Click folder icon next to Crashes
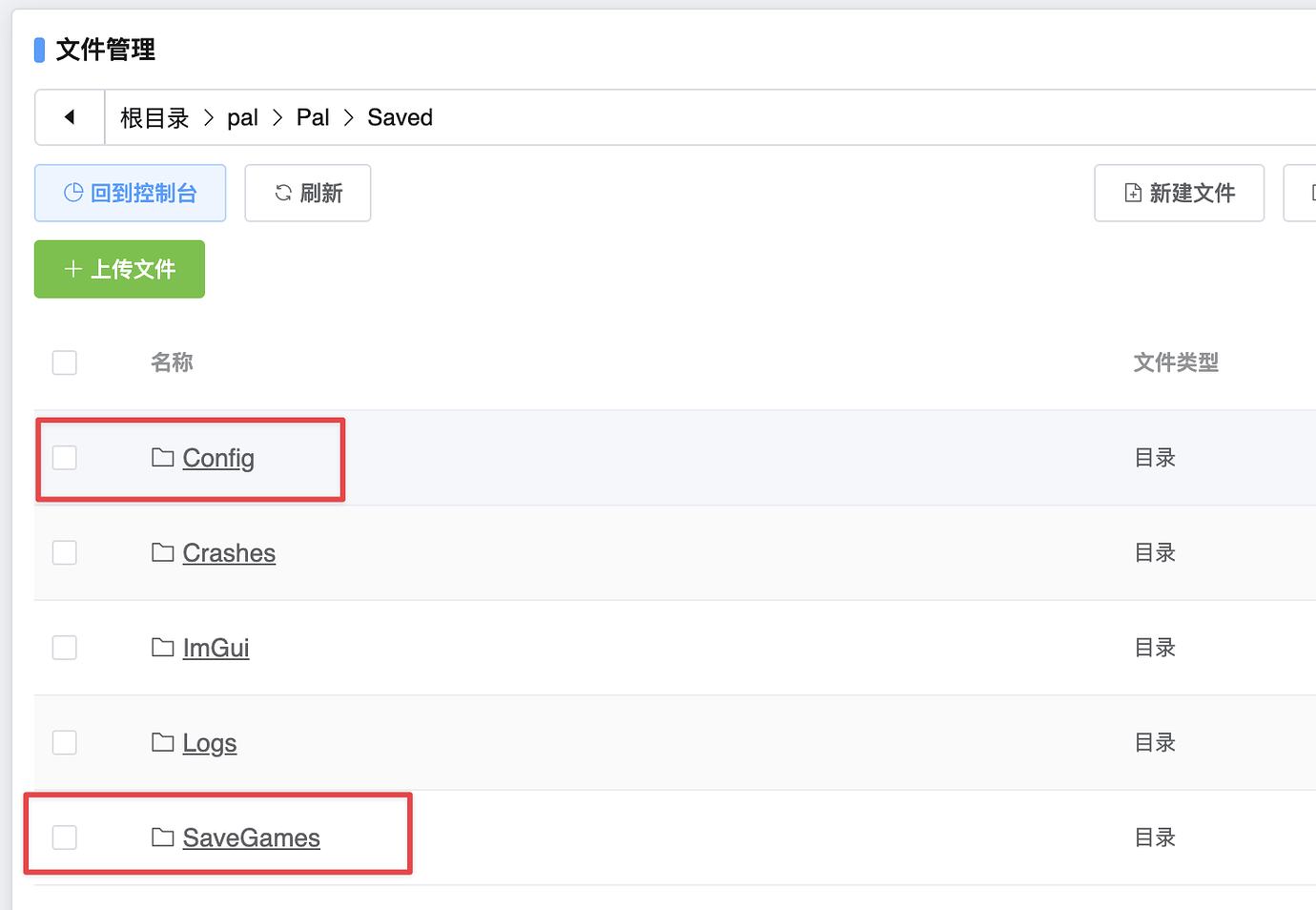 (x=163, y=552)
